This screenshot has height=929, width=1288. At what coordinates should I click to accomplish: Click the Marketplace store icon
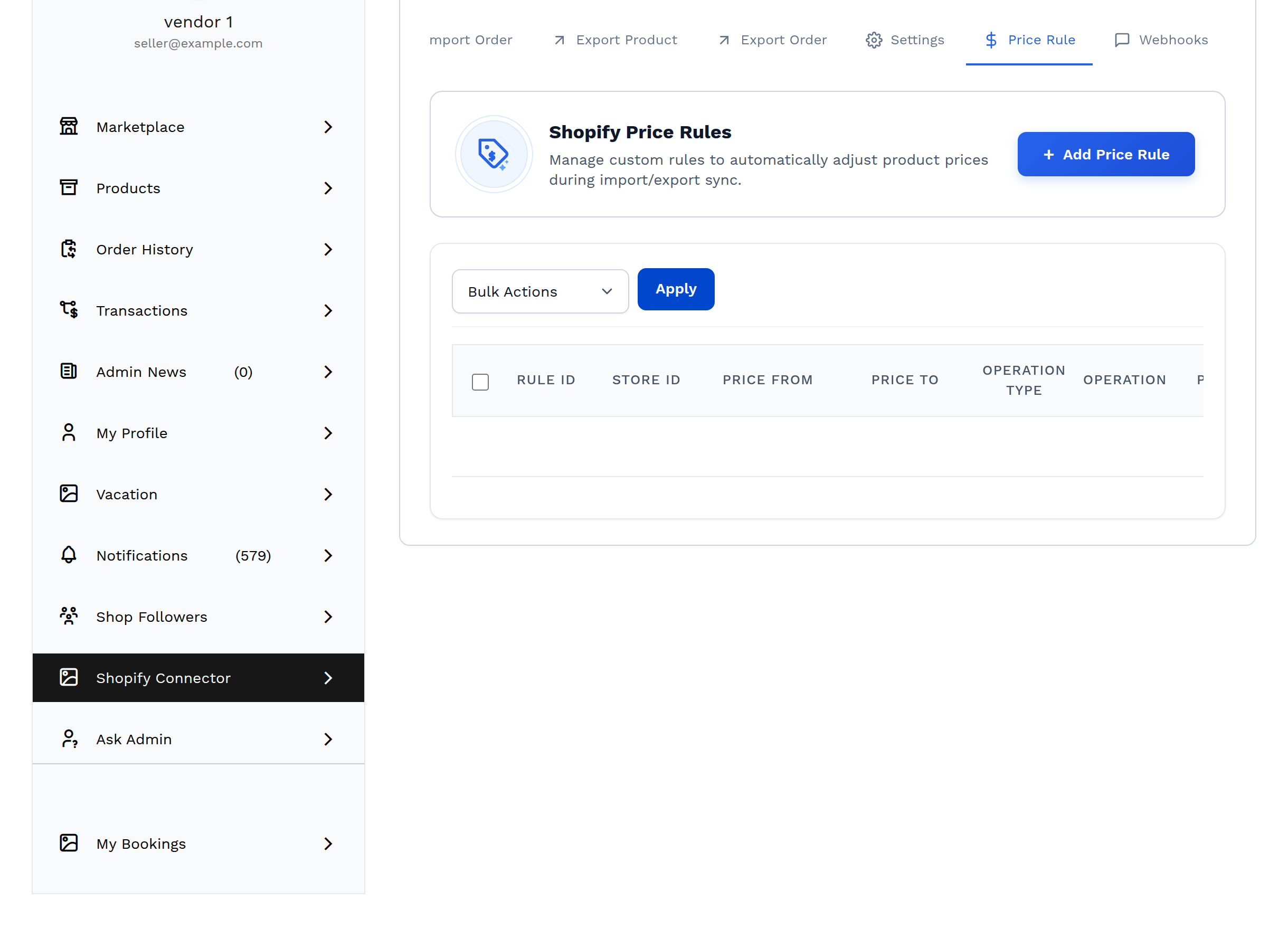(69, 127)
